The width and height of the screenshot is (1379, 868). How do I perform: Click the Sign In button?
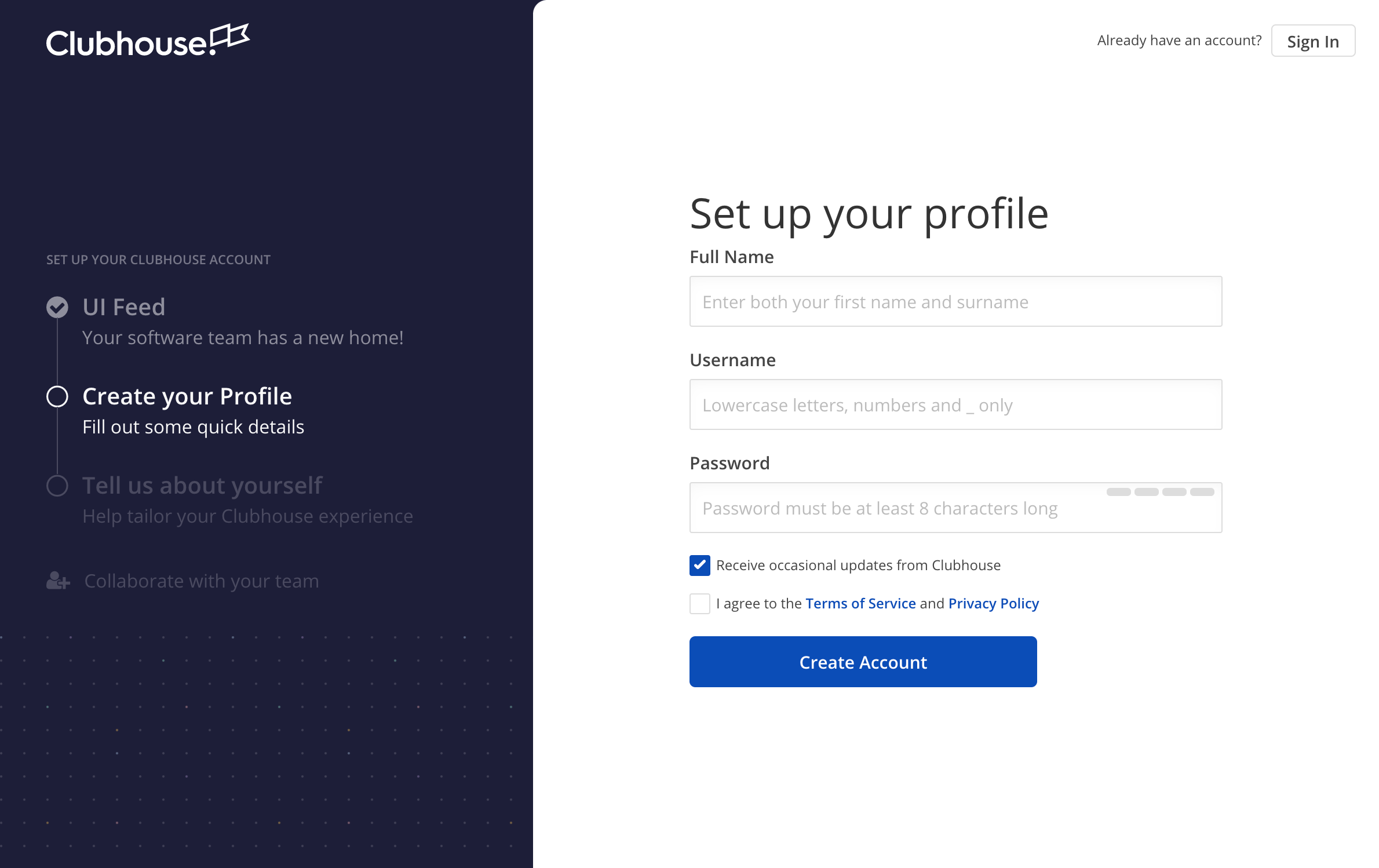click(1312, 40)
